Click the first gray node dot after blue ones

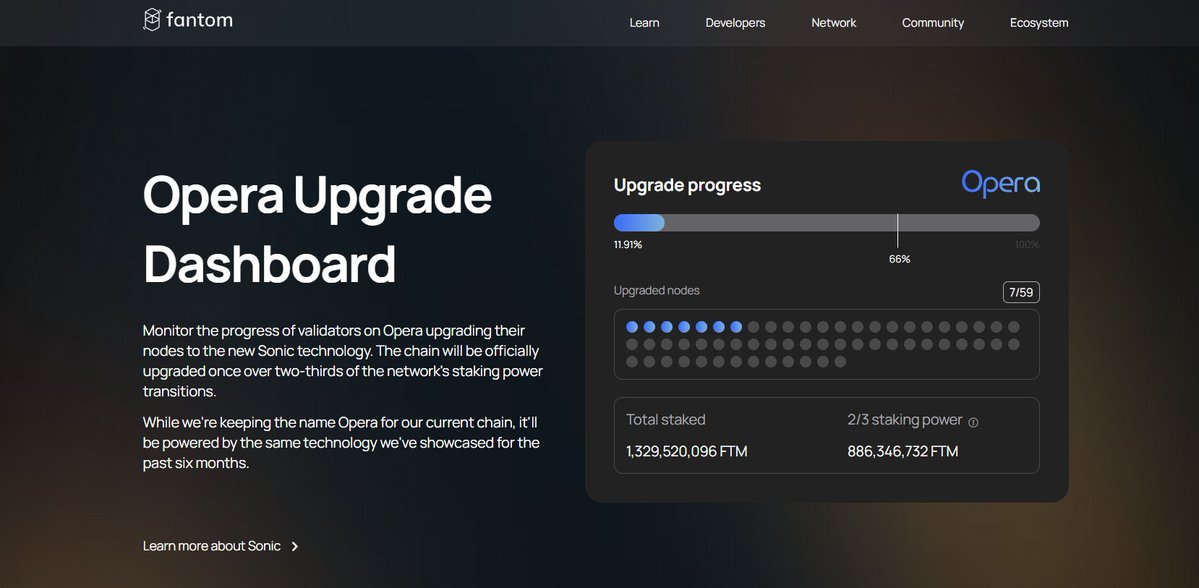pos(753,326)
